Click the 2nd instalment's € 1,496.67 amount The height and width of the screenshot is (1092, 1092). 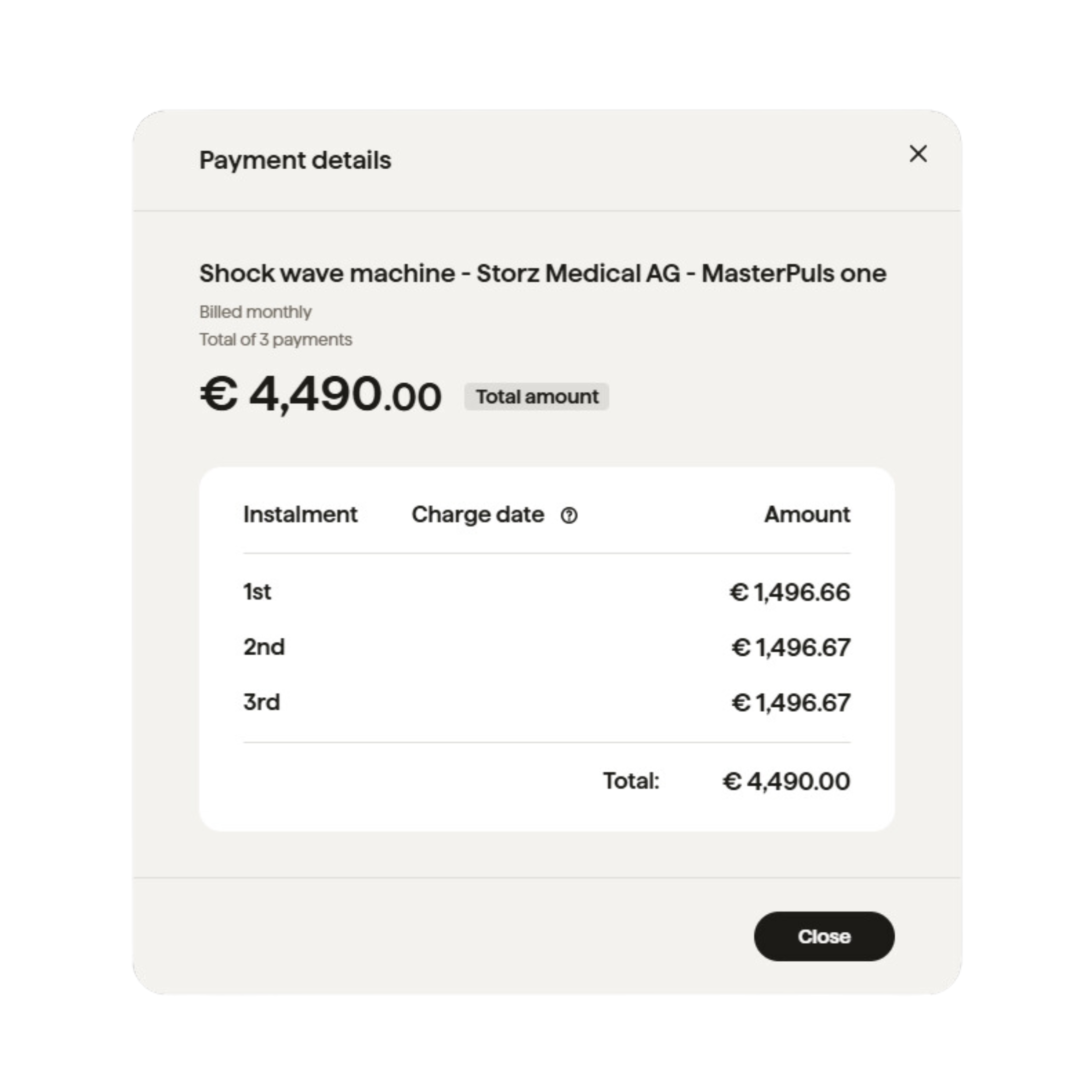click(x=791, y=648)
